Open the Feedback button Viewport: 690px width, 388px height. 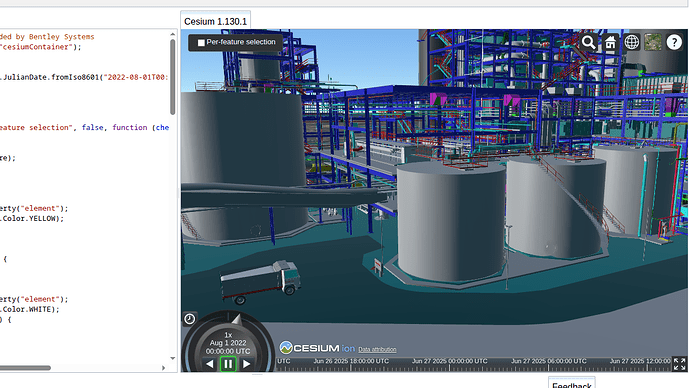tap(572, 384)
